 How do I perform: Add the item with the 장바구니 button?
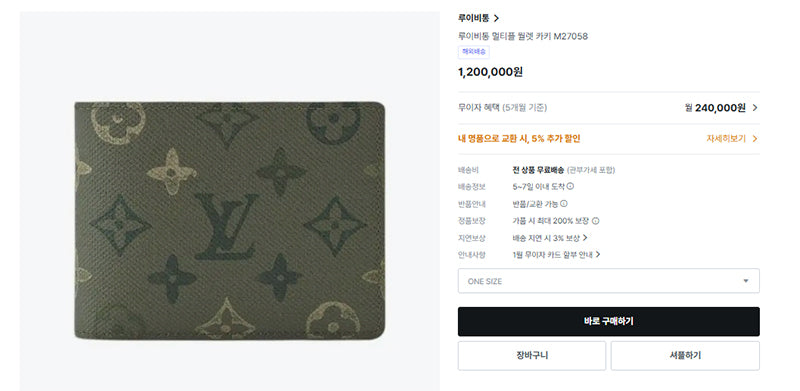pyautogui.click(x=532, y=356)
